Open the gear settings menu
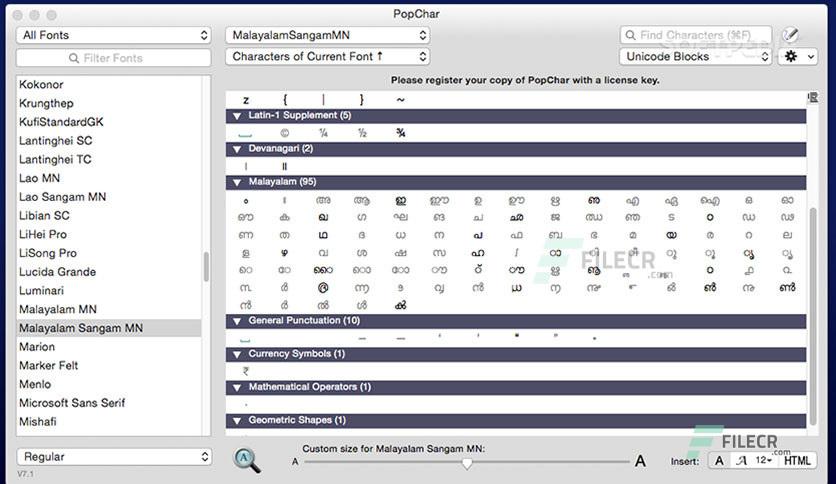Image resolution: width=836 pixels, height=484 pixels. click(799, 57)
